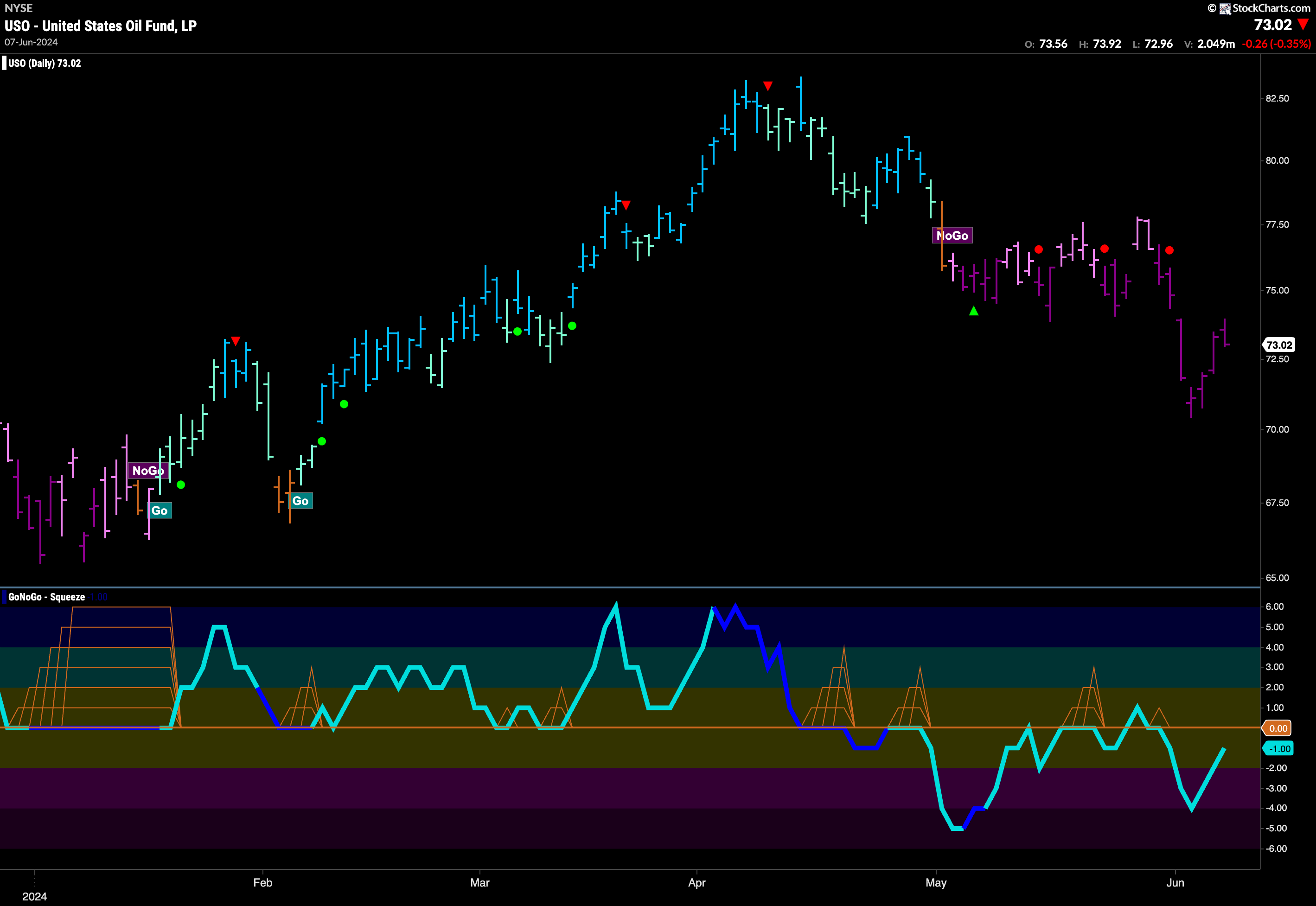Viewport: 1316px width, 906px height.
Task: Click the low value L: 72.96
Action: pyautogui.click(x=1152, y=44)
